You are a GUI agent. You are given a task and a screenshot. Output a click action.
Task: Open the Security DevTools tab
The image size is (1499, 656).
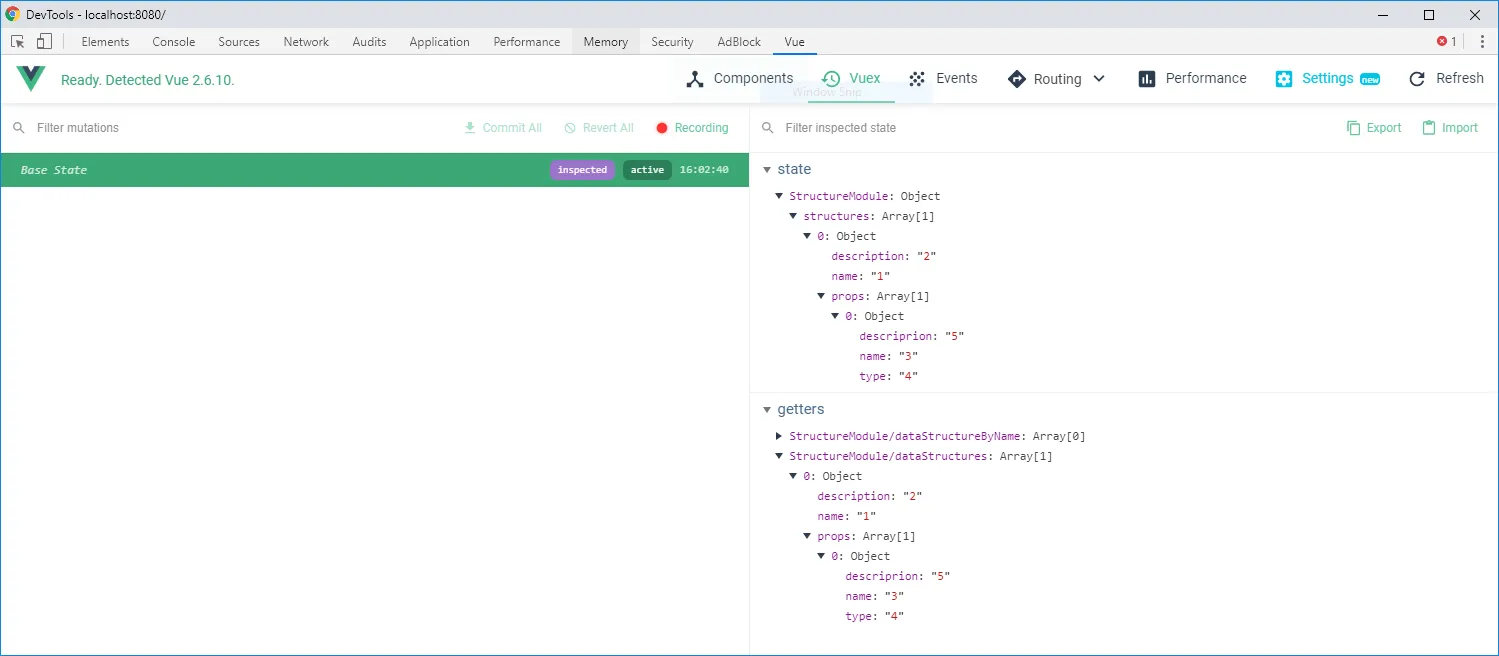coord(672,42)
